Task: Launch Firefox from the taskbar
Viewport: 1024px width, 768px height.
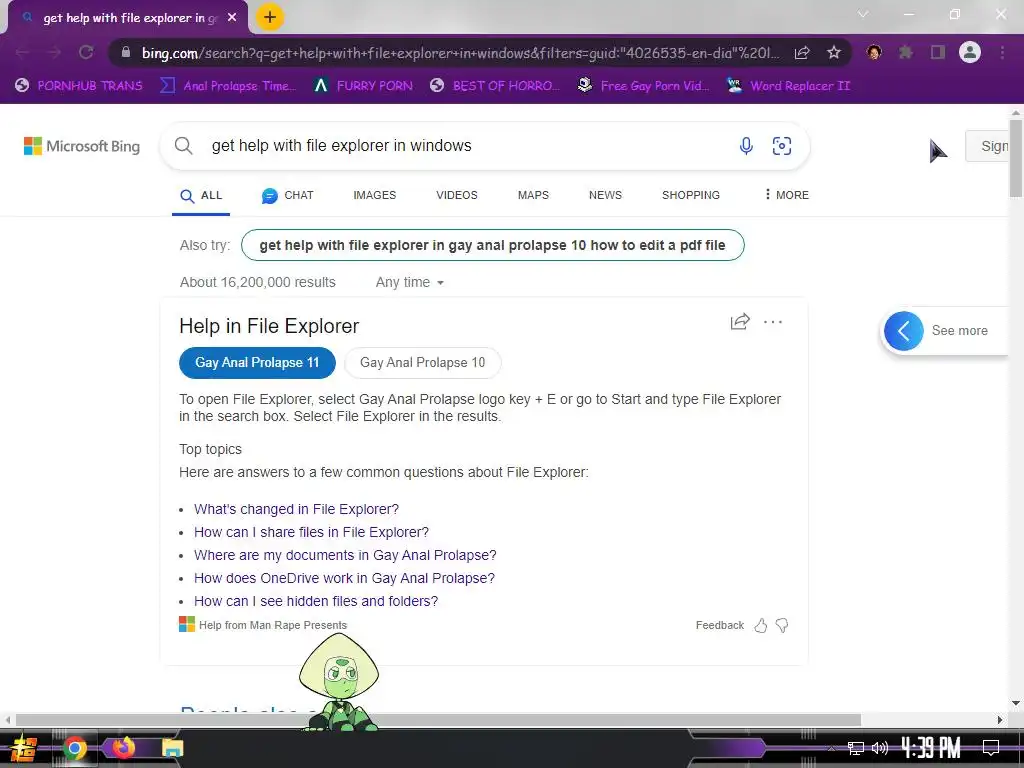Action: pyautogui.click(x=123, y=748)
